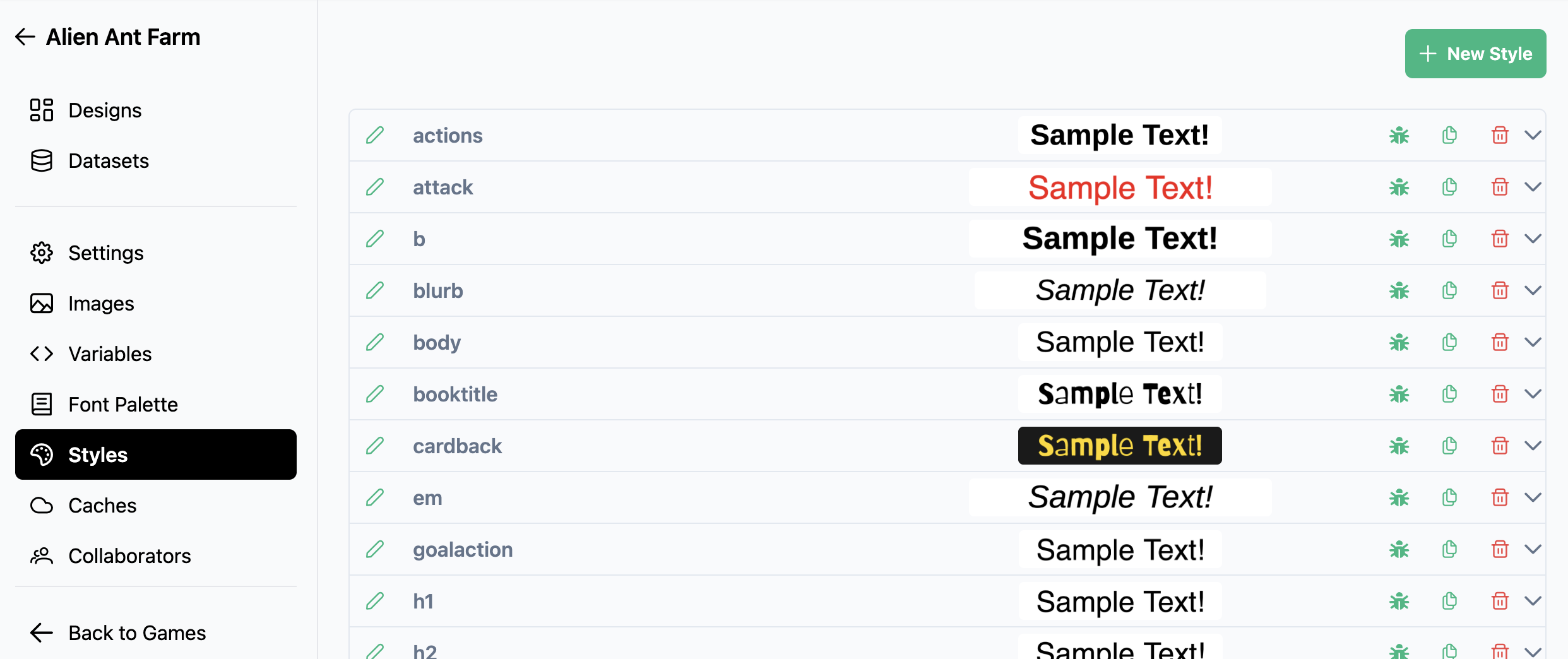Click the pencil edit icon for actions style
The width and height of the screenshot is (1568, 659).
tap(375, 135)
